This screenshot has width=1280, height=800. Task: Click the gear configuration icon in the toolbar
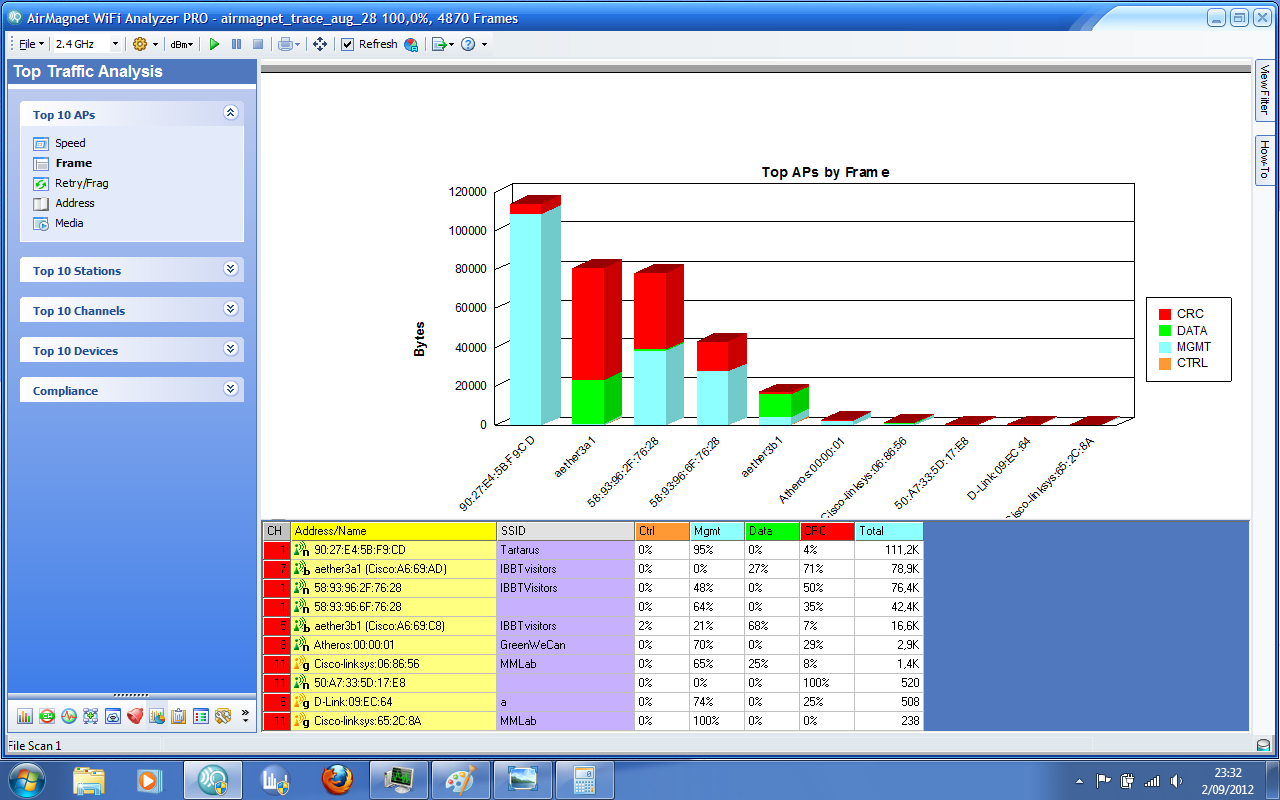tap(140, 44)
